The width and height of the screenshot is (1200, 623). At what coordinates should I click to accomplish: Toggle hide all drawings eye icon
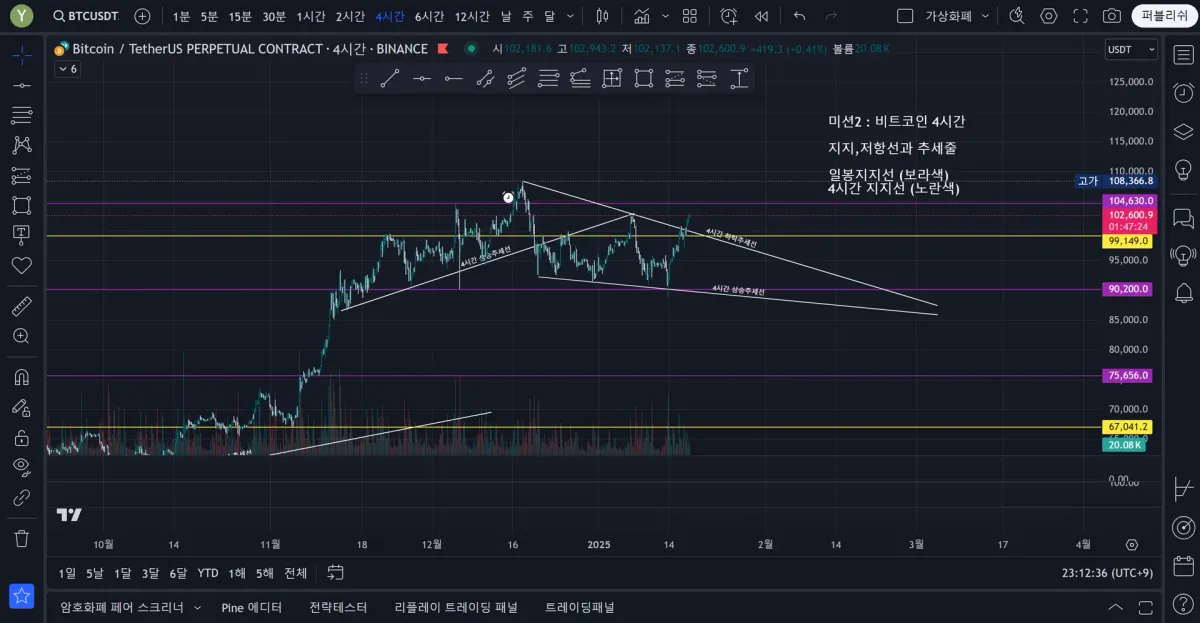[x=21, y=465]
